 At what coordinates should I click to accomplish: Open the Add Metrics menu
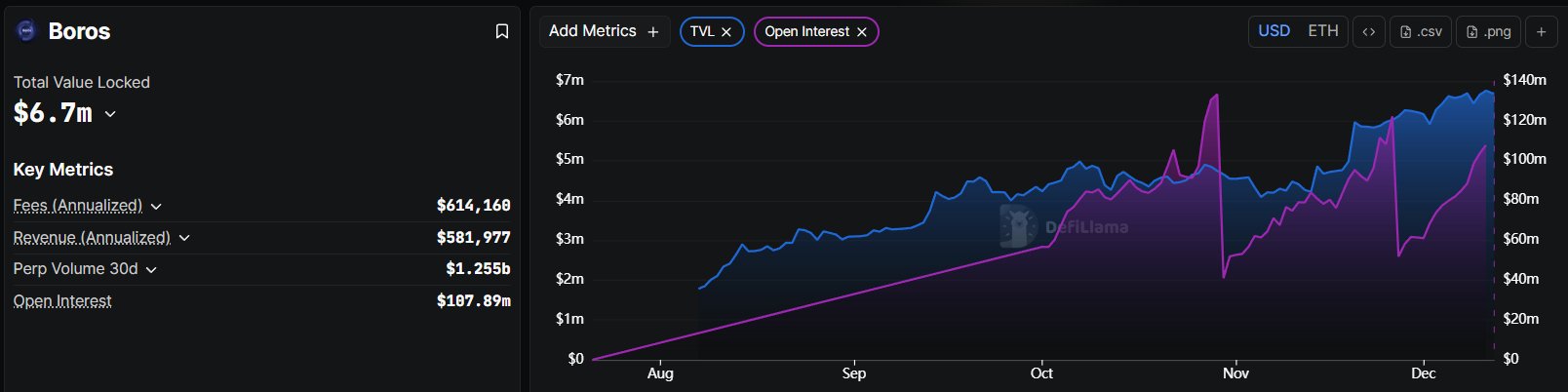(x=604, y=31)
